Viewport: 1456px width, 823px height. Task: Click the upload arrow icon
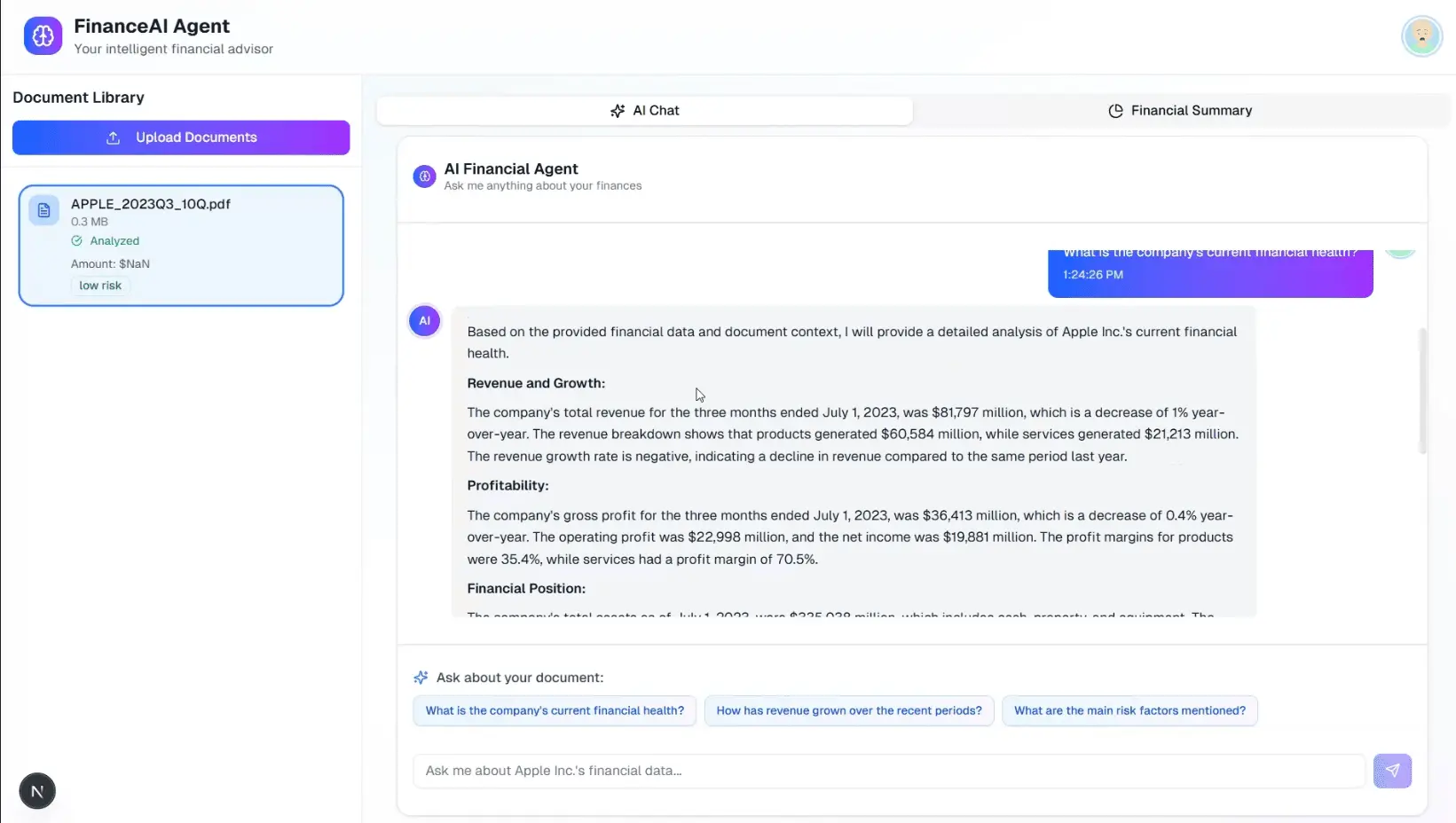(113, 137)
